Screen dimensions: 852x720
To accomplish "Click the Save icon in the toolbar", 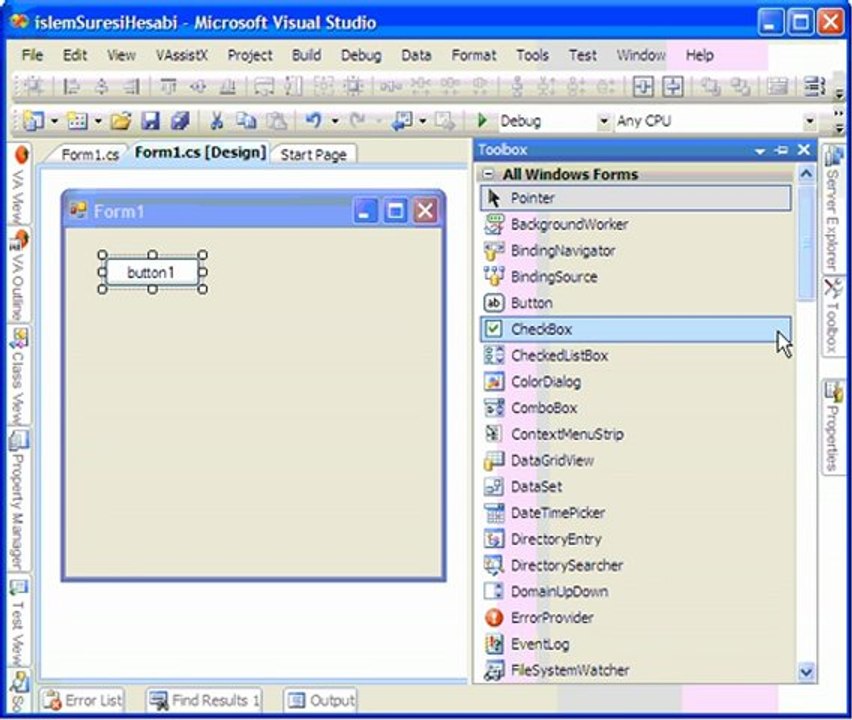I will (150, 121).
